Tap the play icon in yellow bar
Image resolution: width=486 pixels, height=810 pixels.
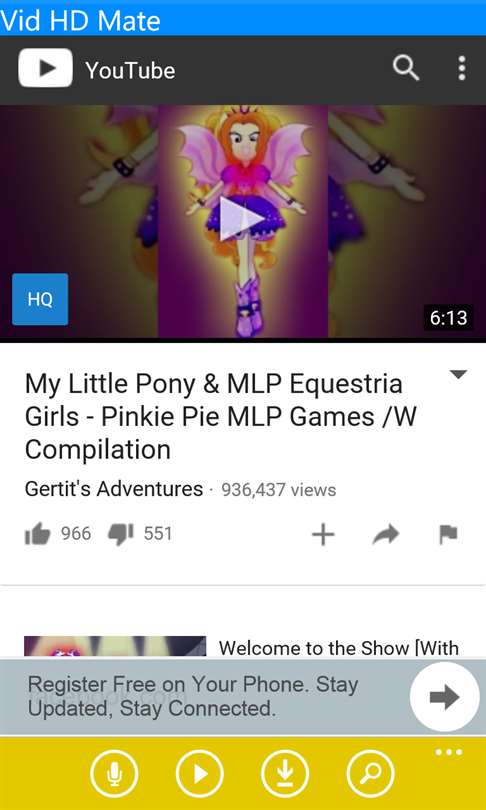(199, 773)
